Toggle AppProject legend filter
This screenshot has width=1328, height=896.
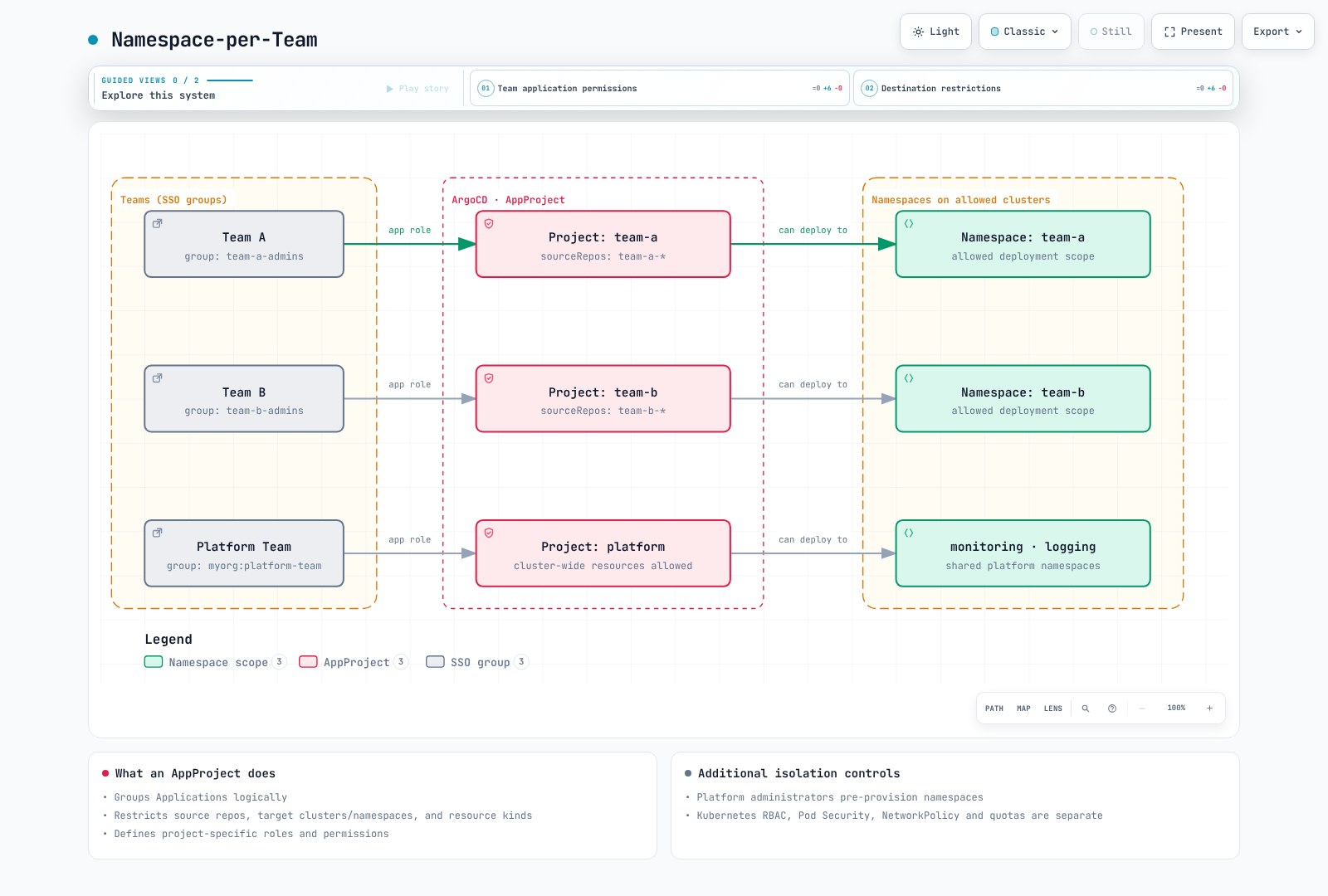[354, 662]
